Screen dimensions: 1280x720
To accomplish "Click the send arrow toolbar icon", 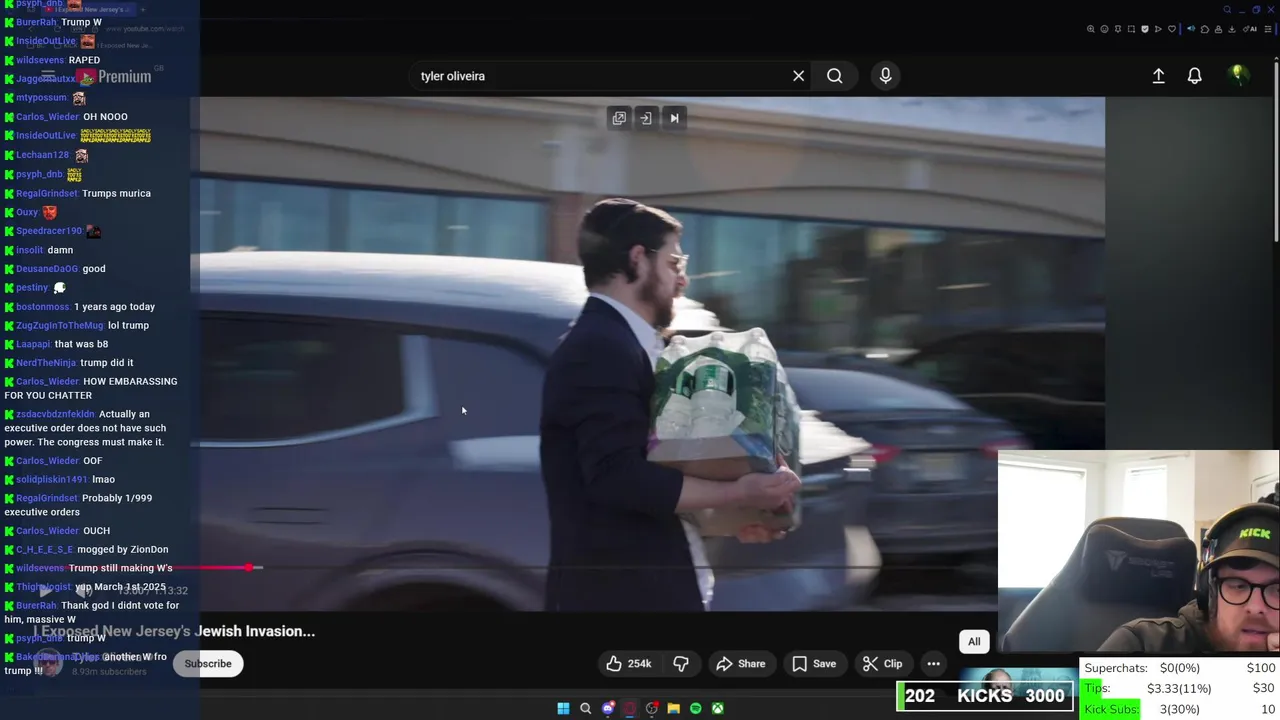I will 1158,29.
